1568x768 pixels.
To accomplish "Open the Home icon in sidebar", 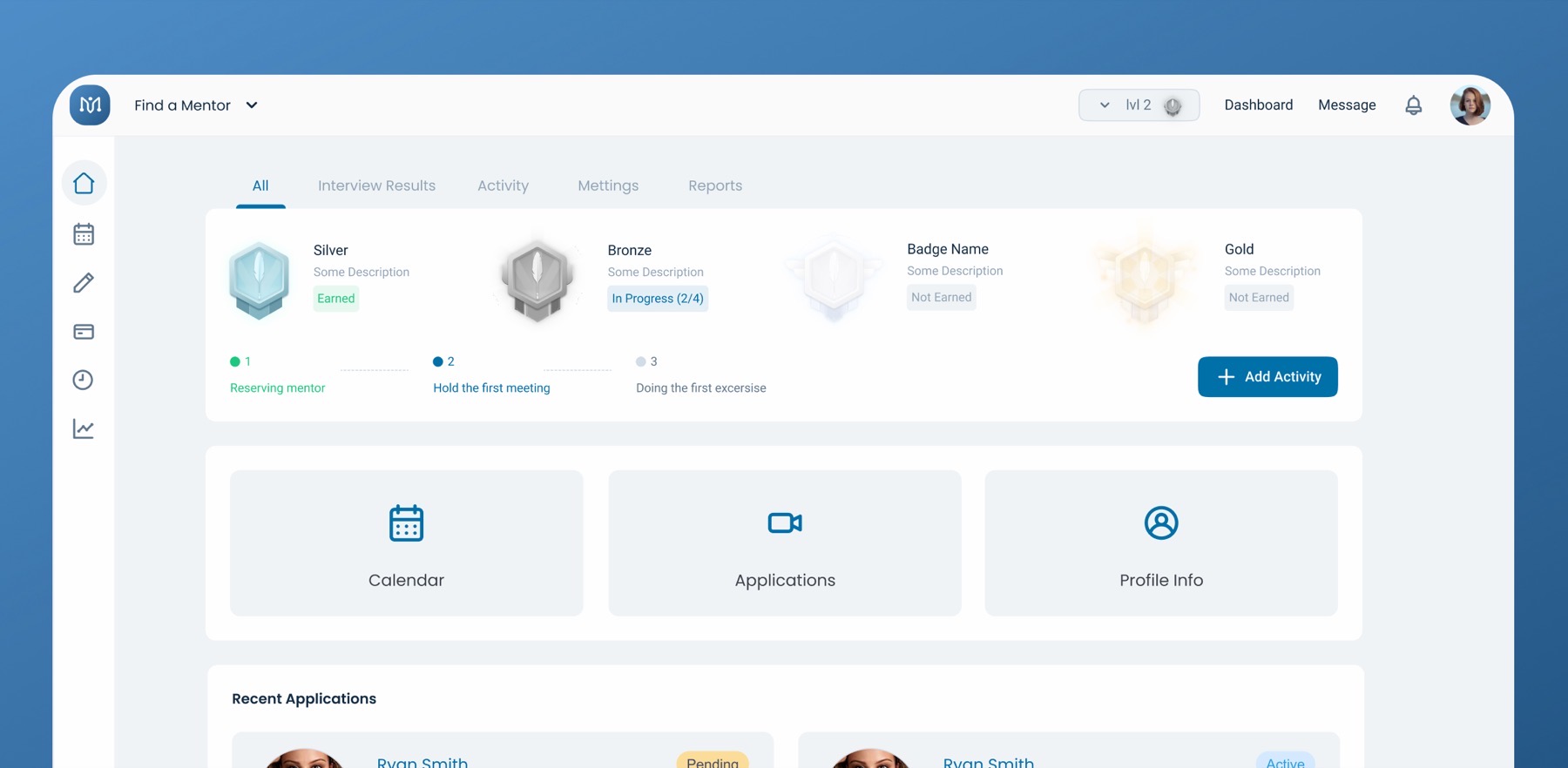I will tap(84, 183).
